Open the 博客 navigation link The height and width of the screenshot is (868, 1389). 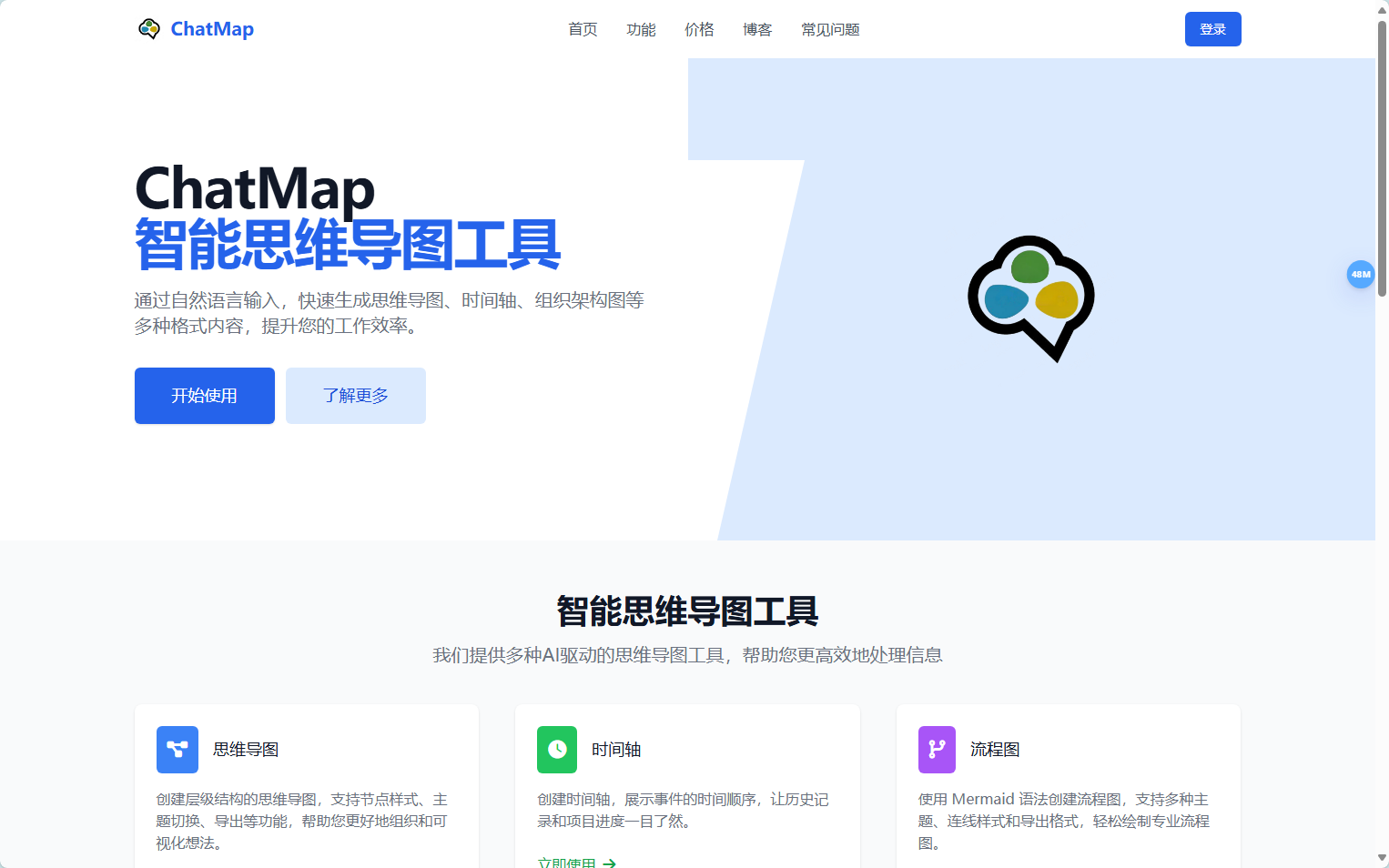[757, 29]
